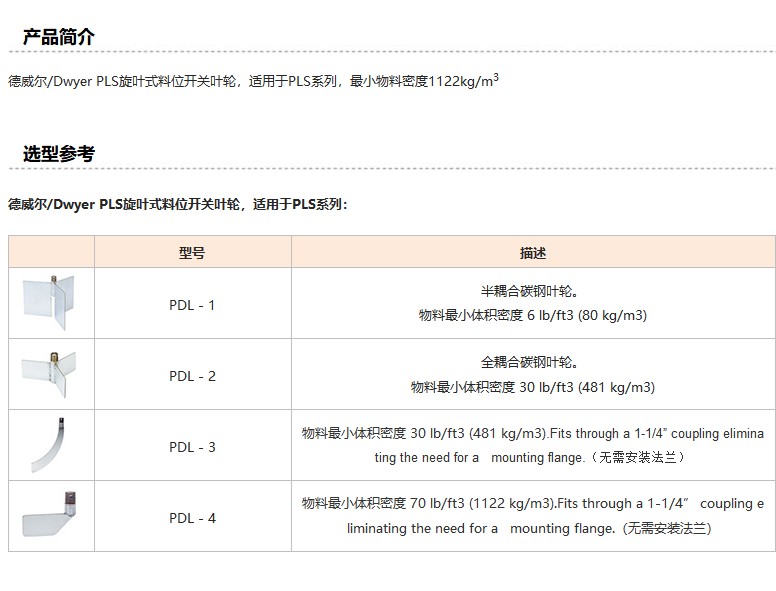Click the 选型参考 section heading
Screen dimensions: 776x591
pyautogui.click(x=58, y=154)
